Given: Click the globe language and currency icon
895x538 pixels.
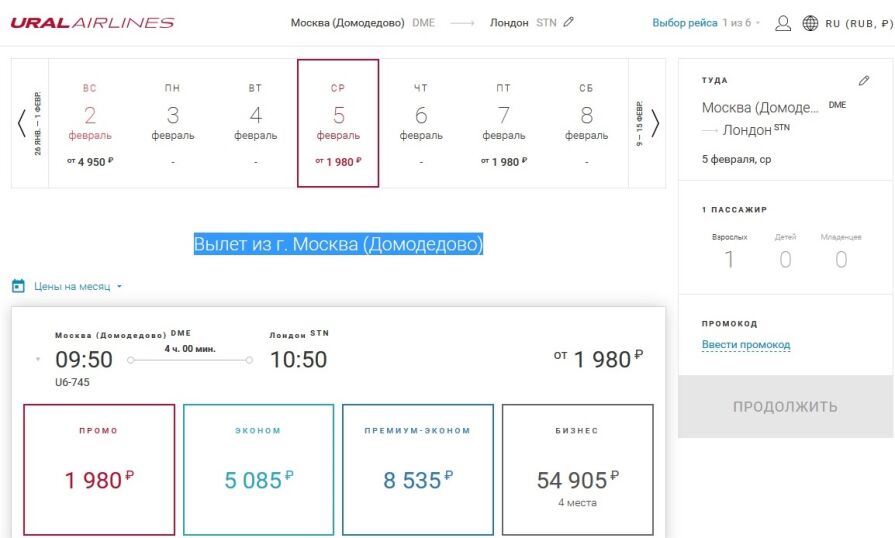Looking at the screenshot, I should pyautogui.click(x=810, y=23).
